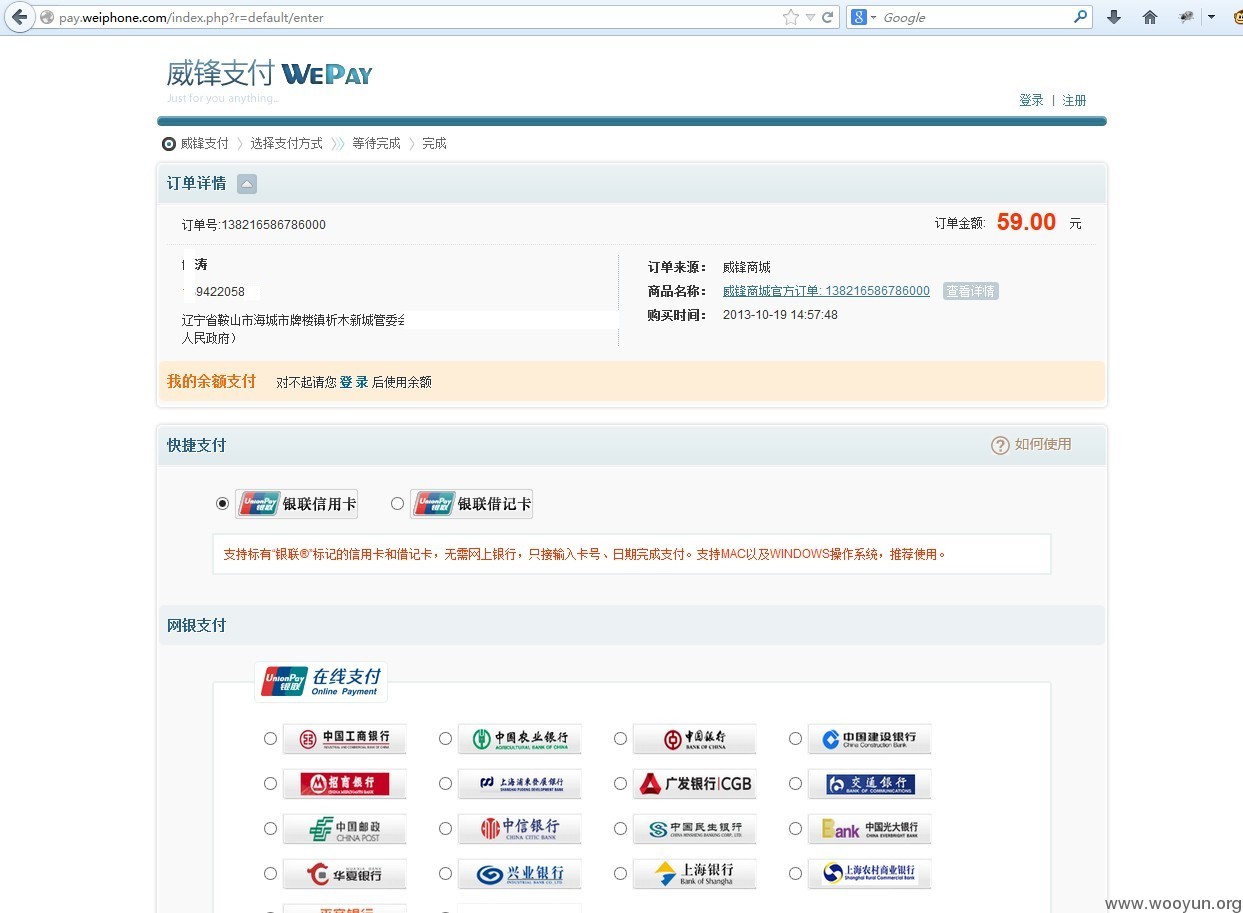
Task: Collapse the 订单详情 section arrow
Action: (x=247, y=184)
